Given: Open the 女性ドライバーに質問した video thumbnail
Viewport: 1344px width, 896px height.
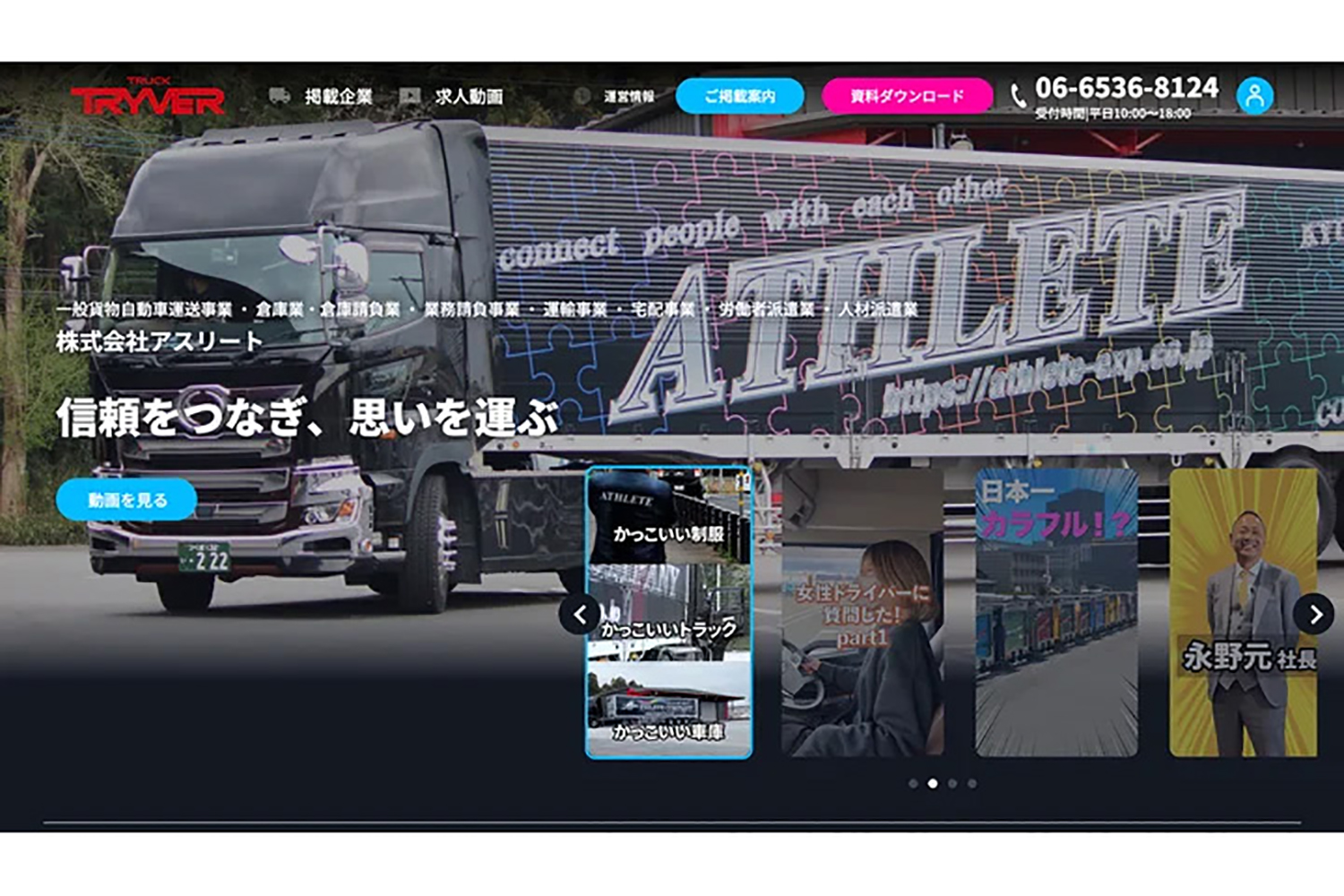Looking at the screenshot, I should [862, 613].
